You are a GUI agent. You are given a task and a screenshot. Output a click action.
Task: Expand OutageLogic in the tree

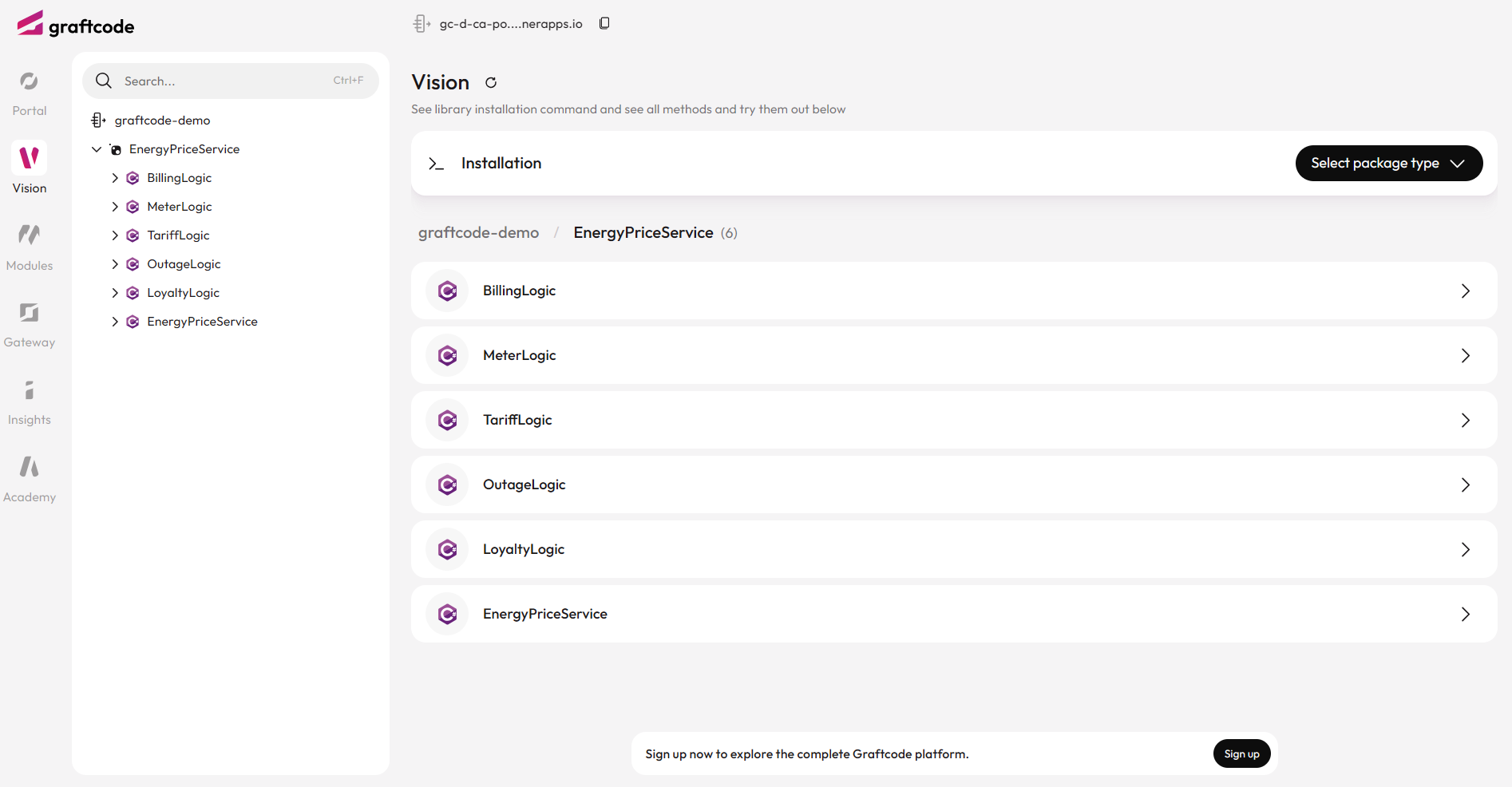115,264
